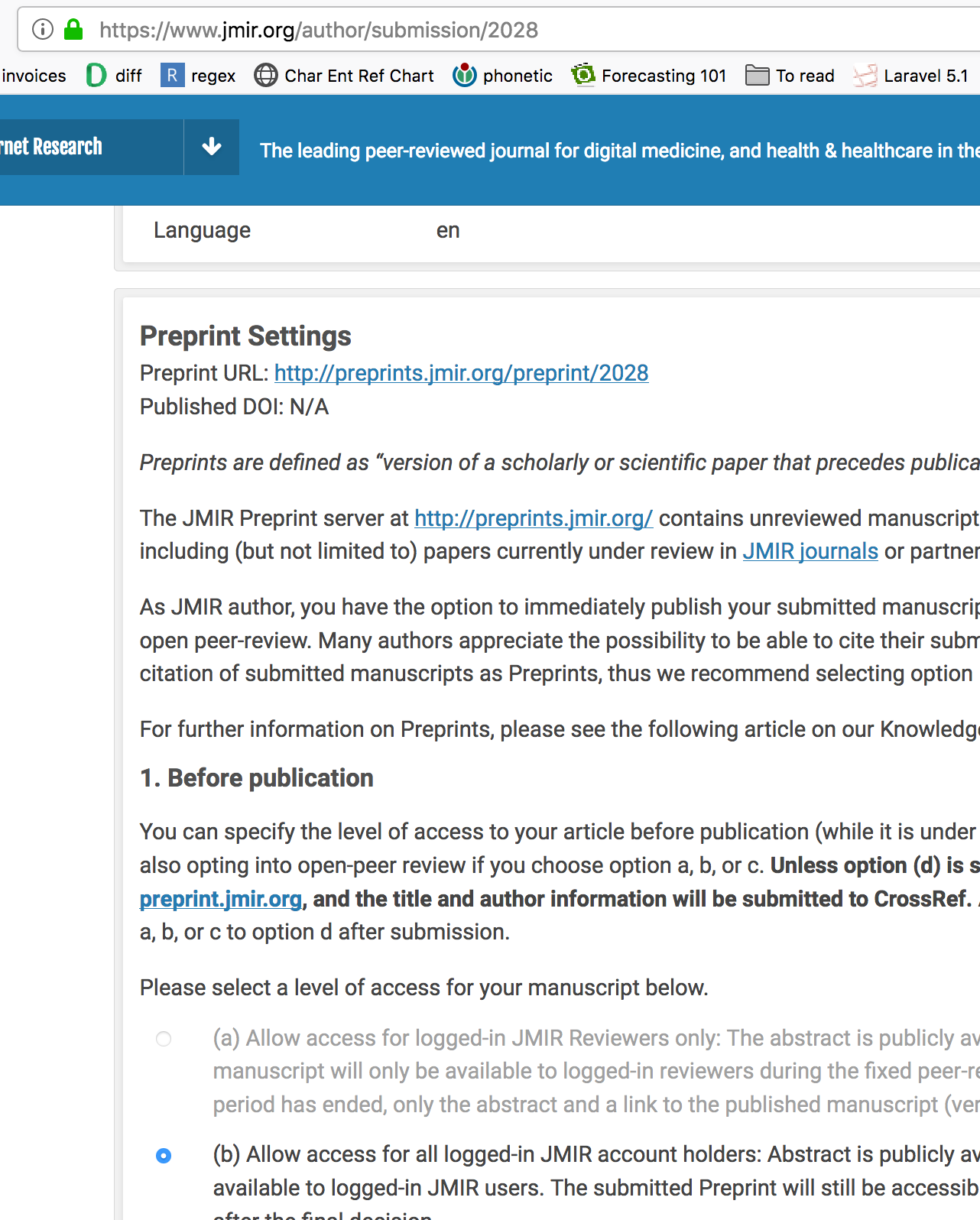The width and height of the screenshot is (980, 1220).
Task: Open the Forecasting 101 bookmark icon
Action: pyautogui.click(x=583, y=76)
